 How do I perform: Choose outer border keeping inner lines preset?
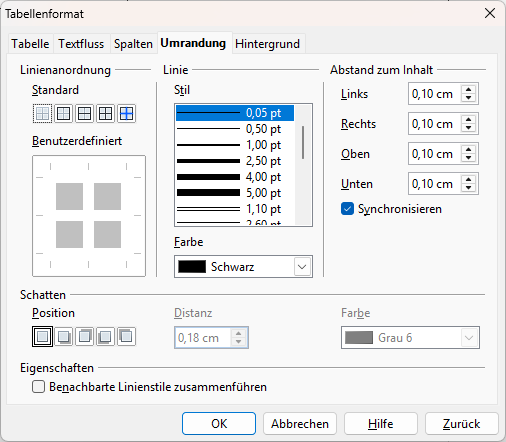(x=126, y=114)
